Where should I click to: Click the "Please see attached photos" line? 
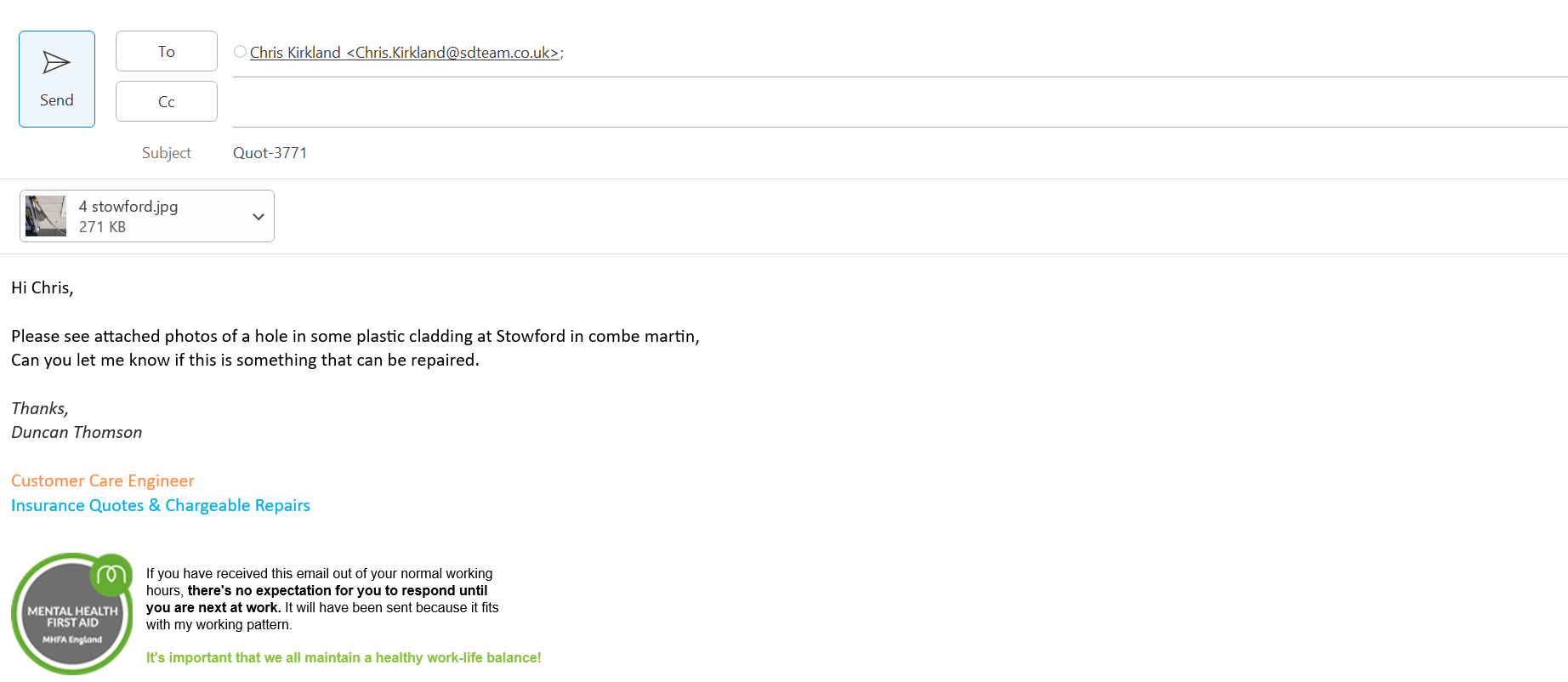click(355, 337)
